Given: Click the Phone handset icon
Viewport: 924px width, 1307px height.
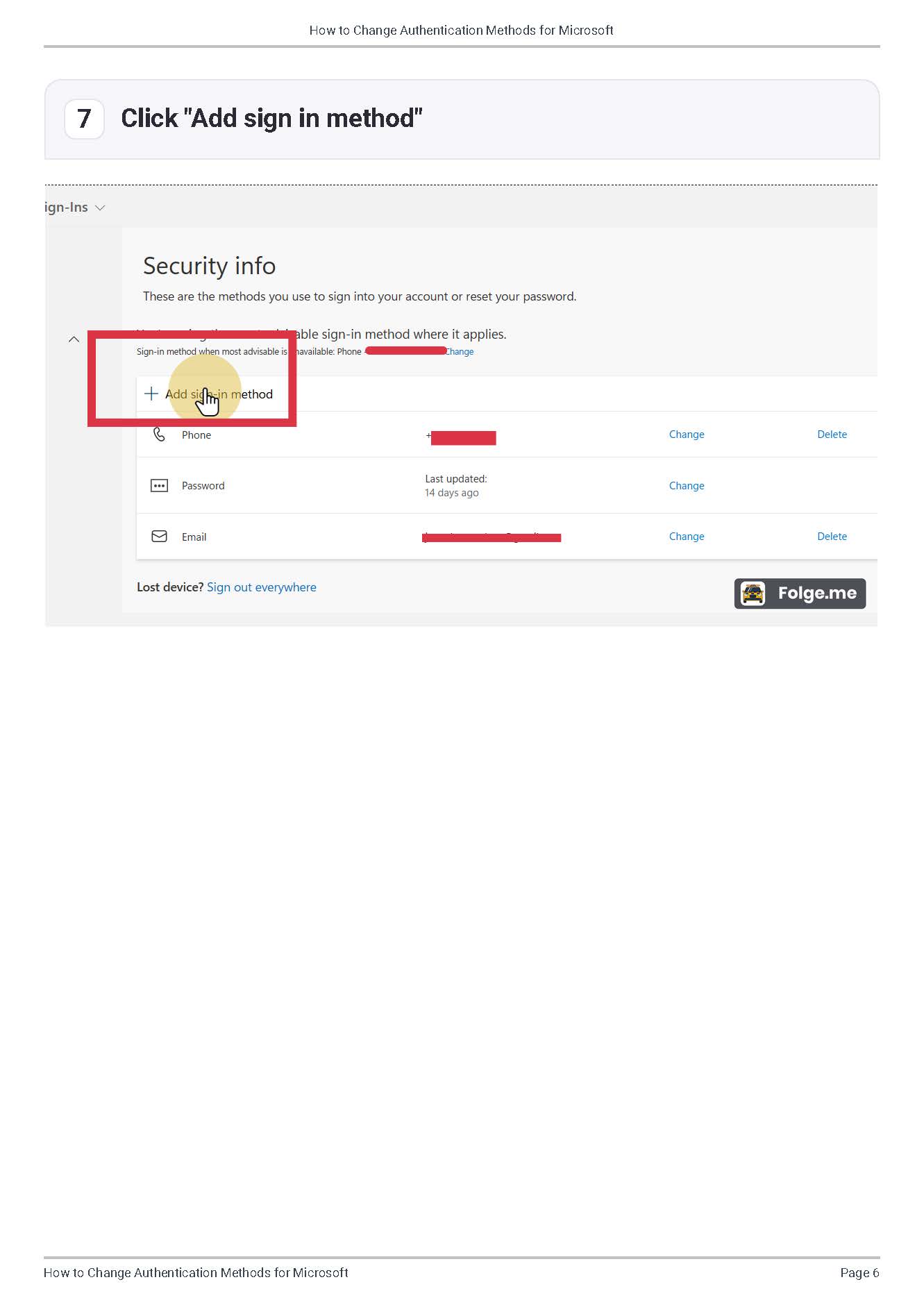Looking at the screenshot, I should click(x=159, y=435).
